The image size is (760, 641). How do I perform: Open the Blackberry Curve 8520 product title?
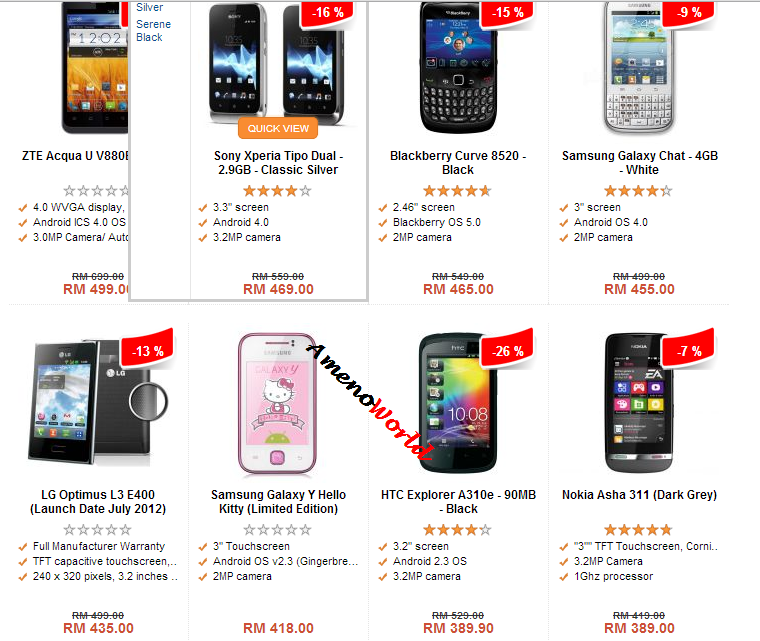point(458,163)
